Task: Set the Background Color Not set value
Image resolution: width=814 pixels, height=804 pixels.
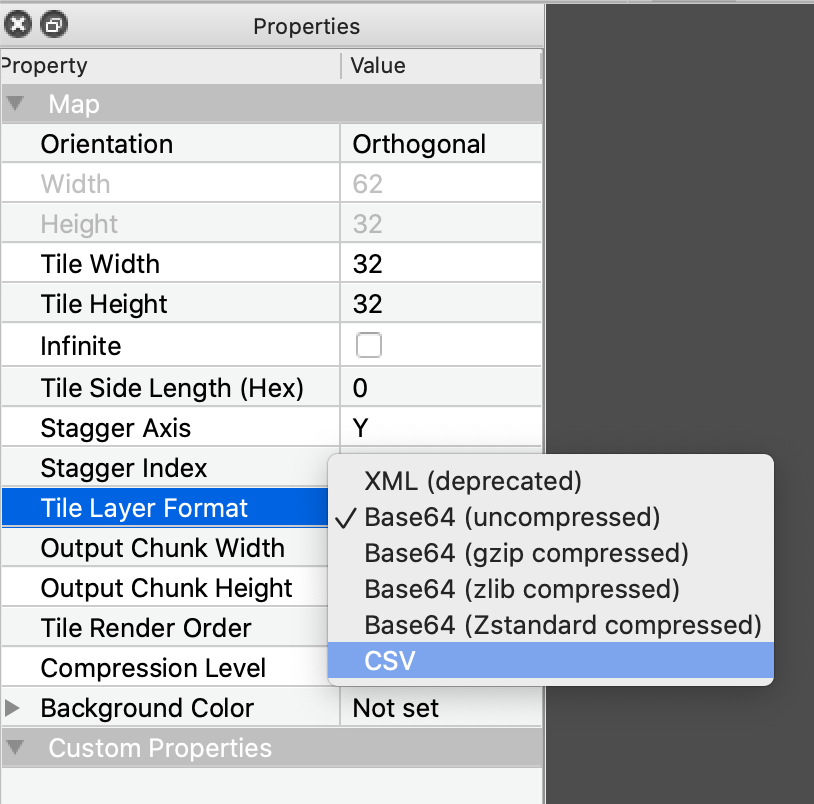Action: (441, 707)
